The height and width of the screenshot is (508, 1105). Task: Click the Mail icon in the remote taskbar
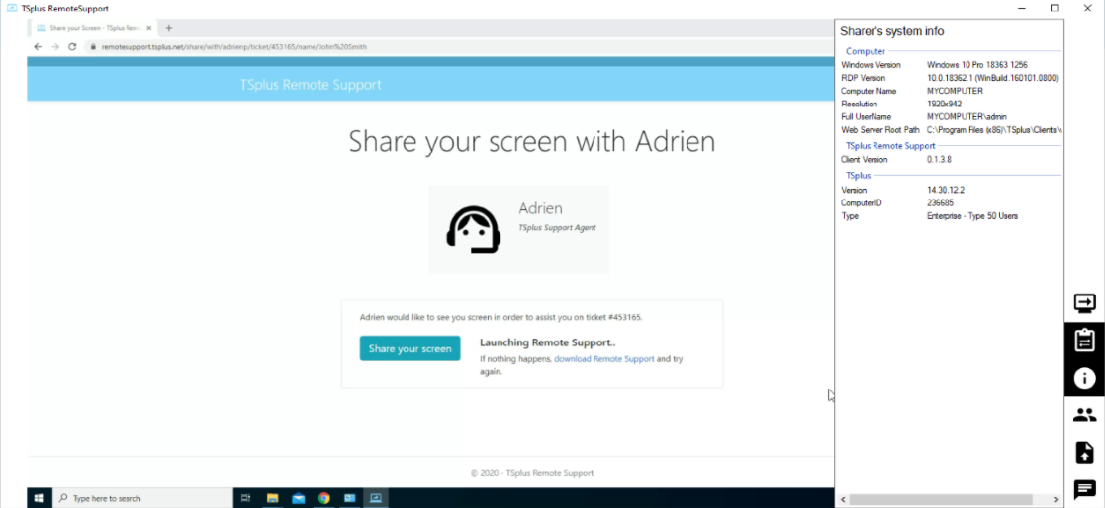tap(298, 497)
